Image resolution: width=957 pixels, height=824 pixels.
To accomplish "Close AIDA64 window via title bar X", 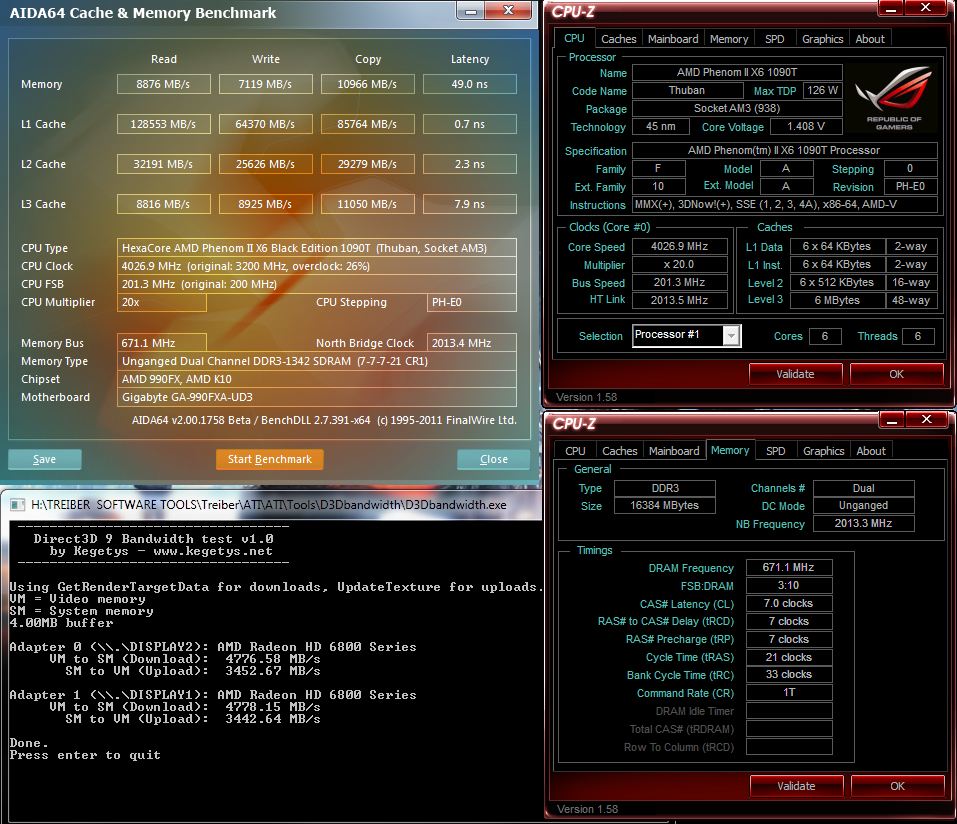I will (508, 10).
